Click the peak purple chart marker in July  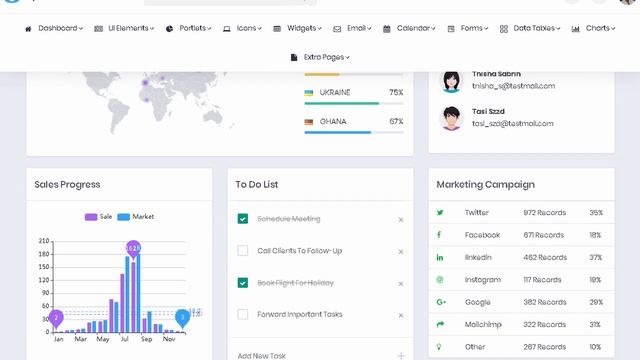click(x=133, y=249)
